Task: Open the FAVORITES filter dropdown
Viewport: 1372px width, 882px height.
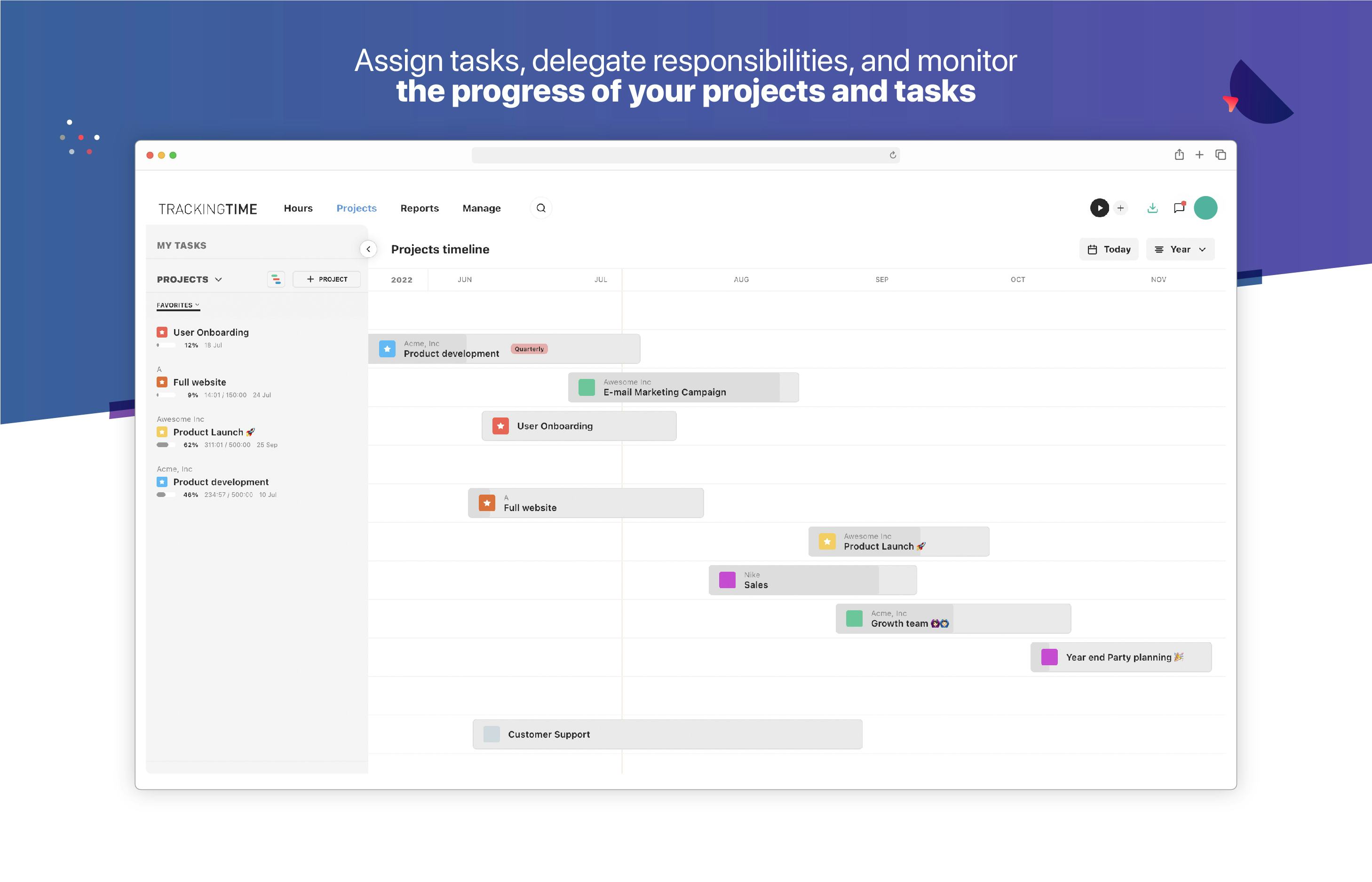Action: [178, 305]
